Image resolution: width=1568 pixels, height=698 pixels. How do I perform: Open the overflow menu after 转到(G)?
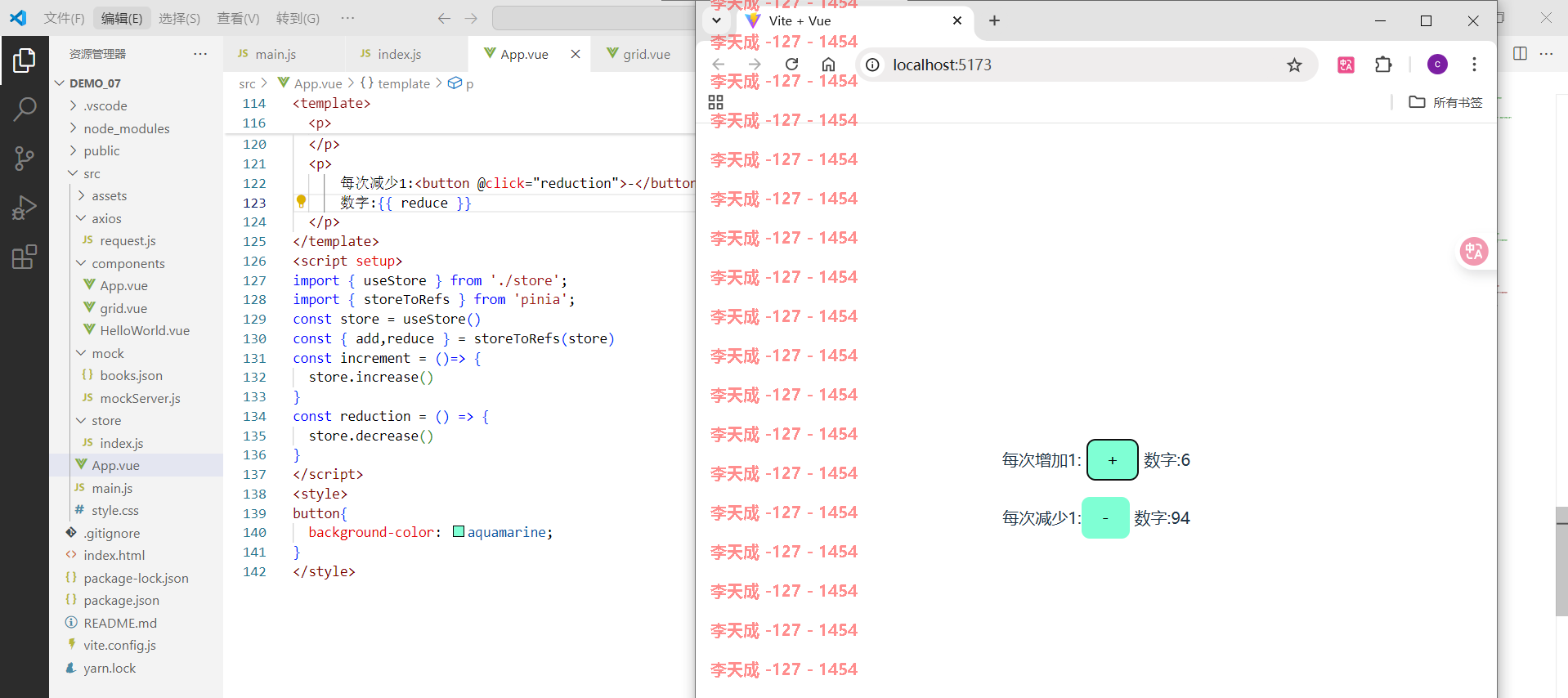pyautogui.click(x=347, y=18)
